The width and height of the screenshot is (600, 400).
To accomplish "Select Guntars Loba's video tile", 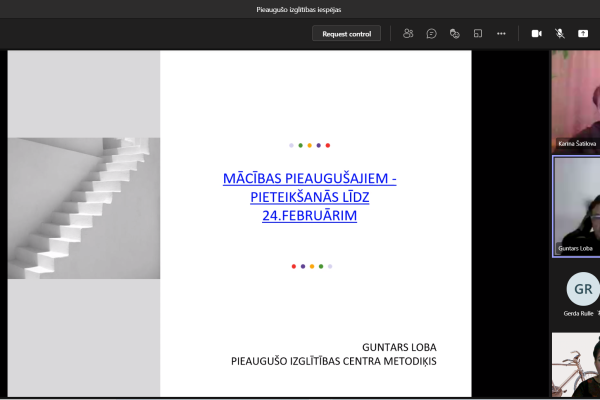I will point(576,206).
